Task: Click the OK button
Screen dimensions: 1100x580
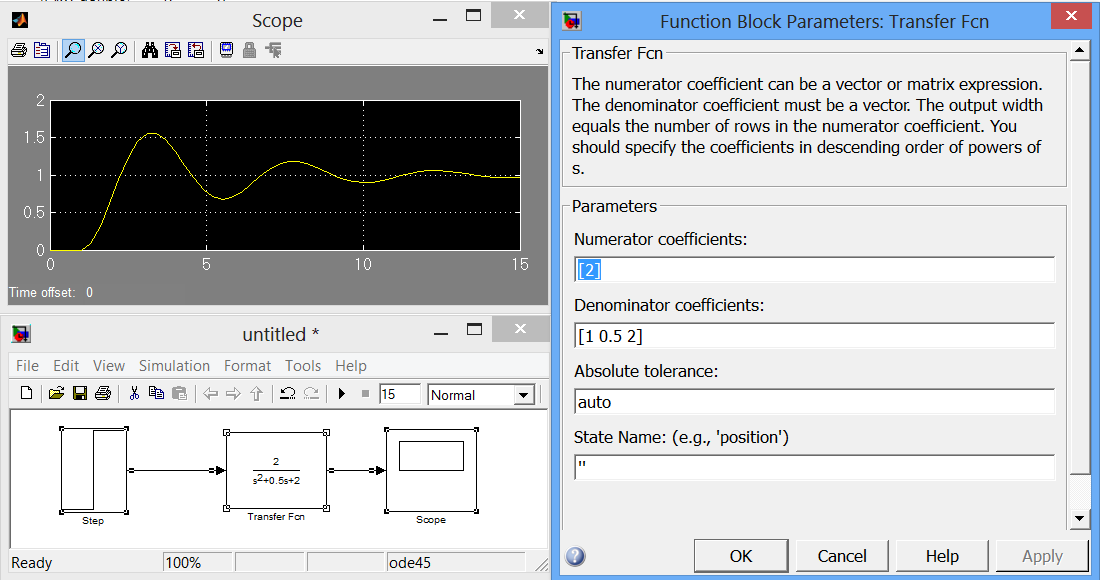Action: (x=741, y=556)
